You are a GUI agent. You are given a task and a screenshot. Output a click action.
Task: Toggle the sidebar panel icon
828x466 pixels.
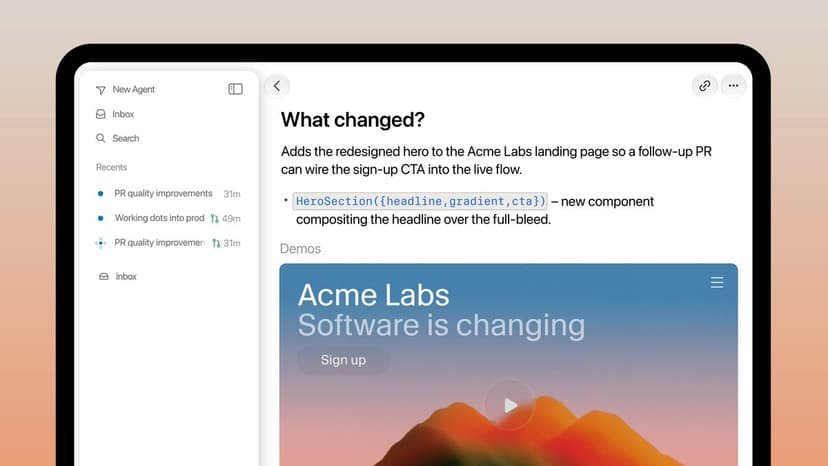coord(236,89)
